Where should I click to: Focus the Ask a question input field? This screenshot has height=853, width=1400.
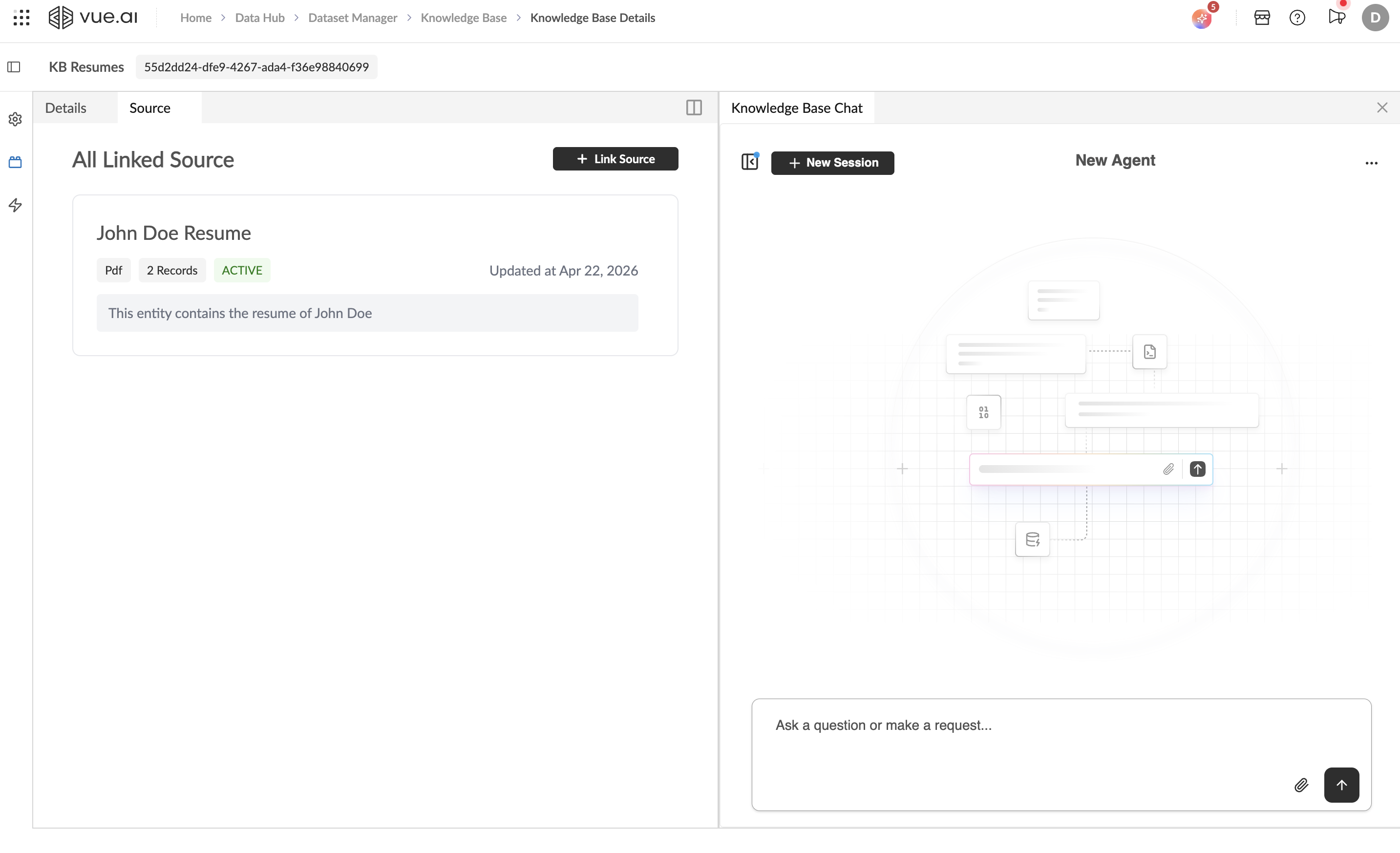(x=1061, y=755)
